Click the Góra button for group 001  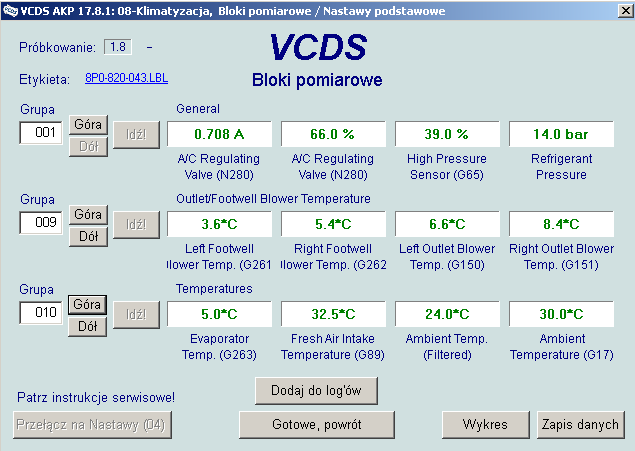tap(88, 124)
